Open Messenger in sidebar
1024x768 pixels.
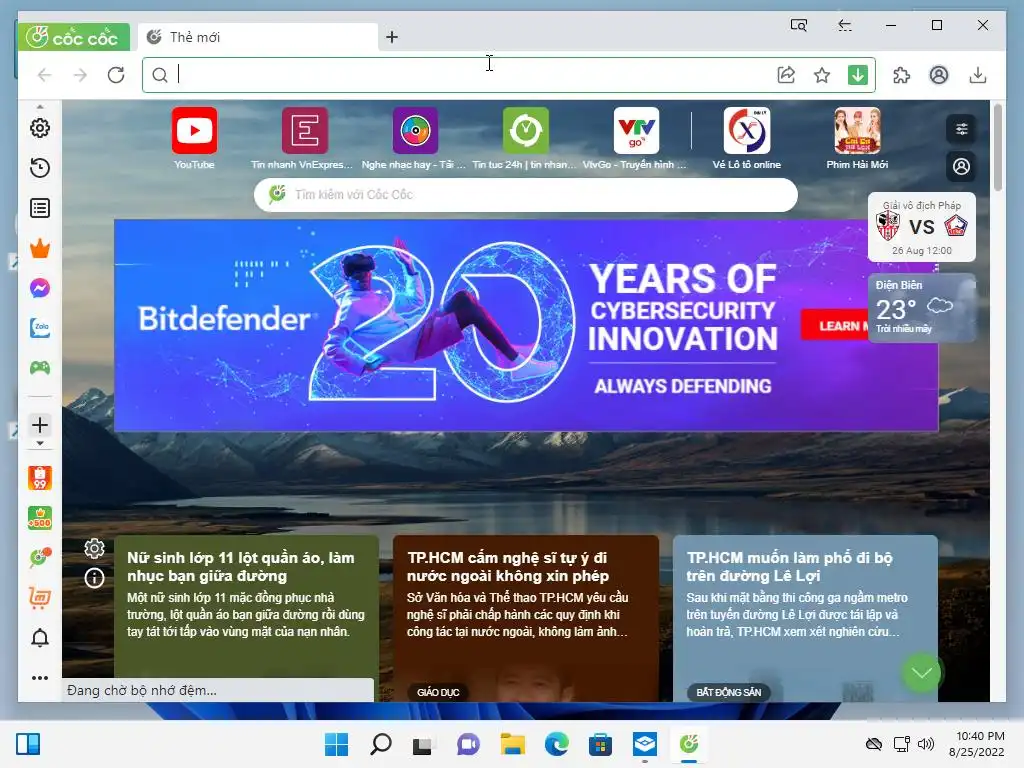tap(40, 288)
